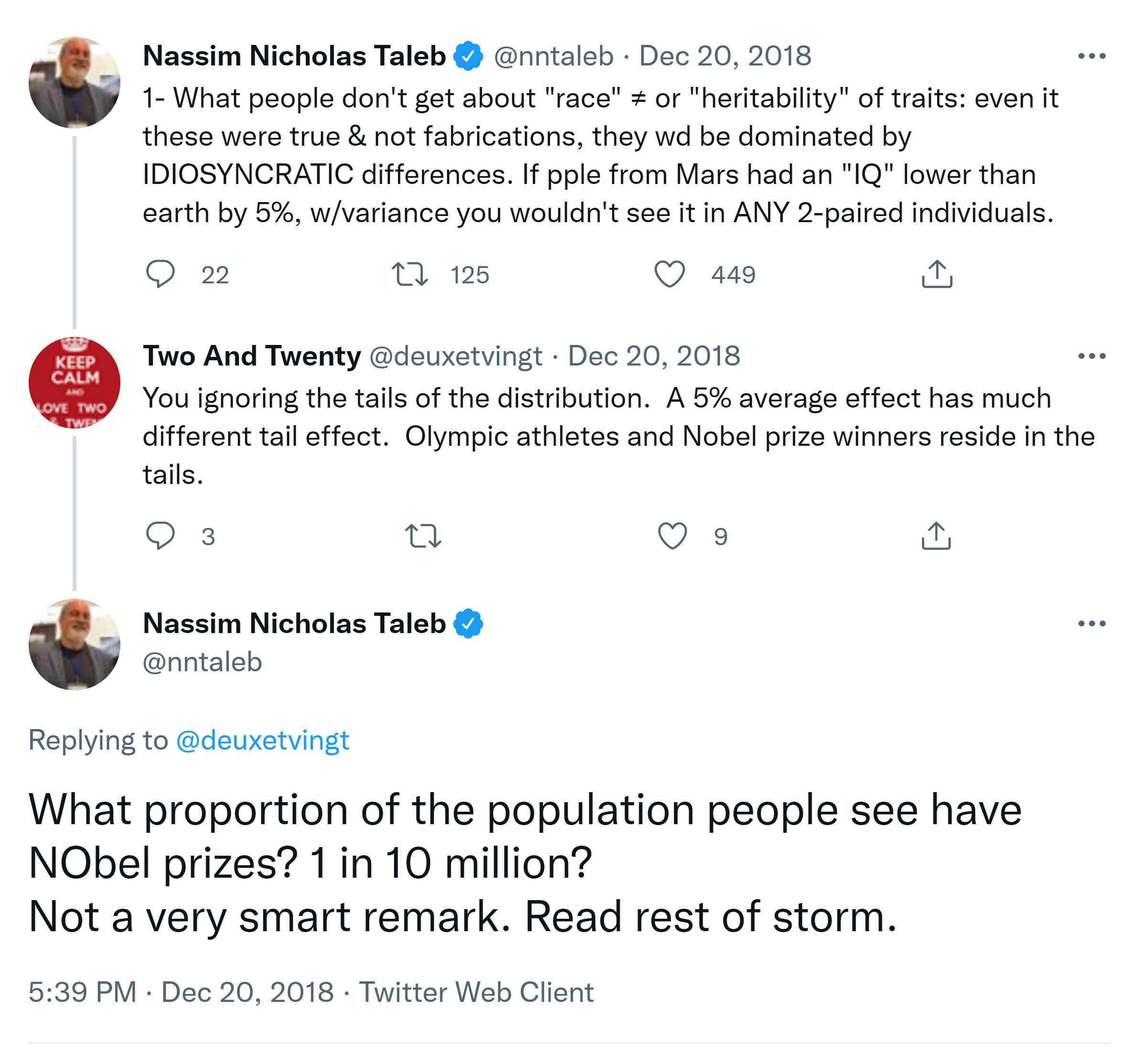
Task: Reply to Two And Twenty's tweet
Action: tap(161, 536)
